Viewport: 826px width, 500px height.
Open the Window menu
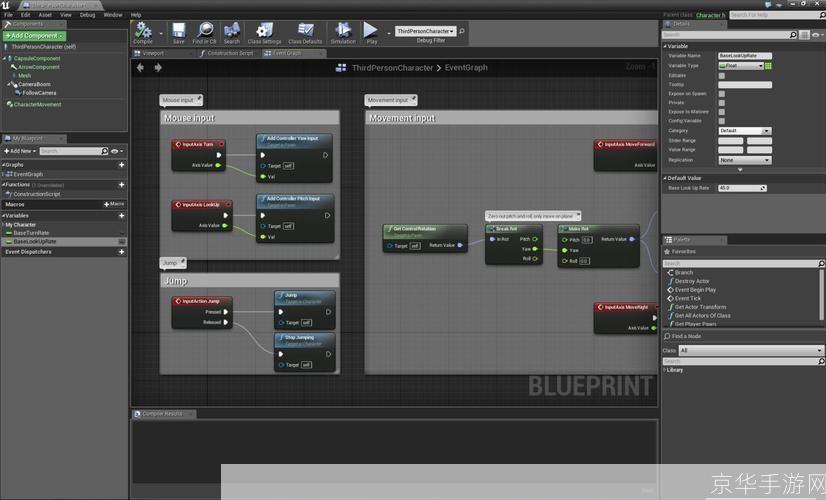(x=113, y=15)
